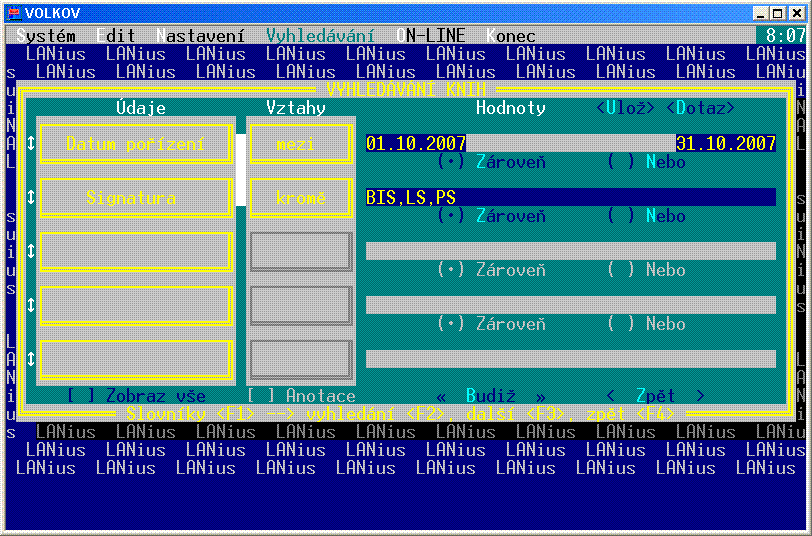The width and height of the screenshot is (812, 536).
Task: Open the empty fifth Vztahy relation box
Action: pyautogui.click(x=301, y=359)
